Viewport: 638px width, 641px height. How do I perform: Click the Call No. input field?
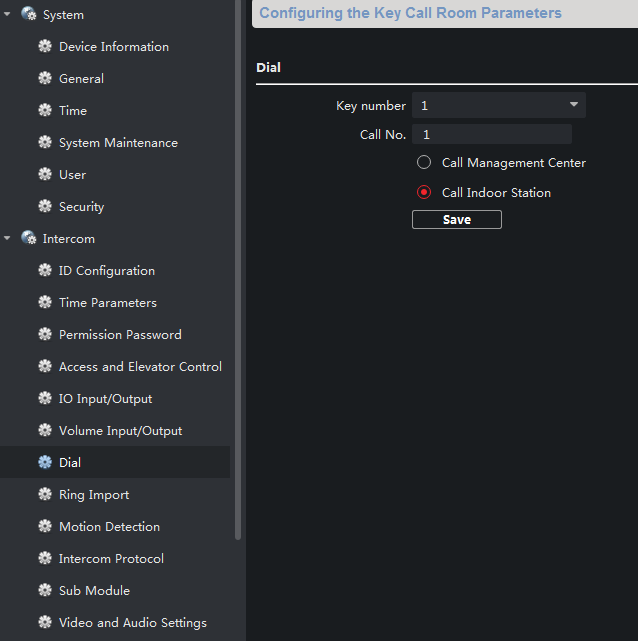(492, 135)
